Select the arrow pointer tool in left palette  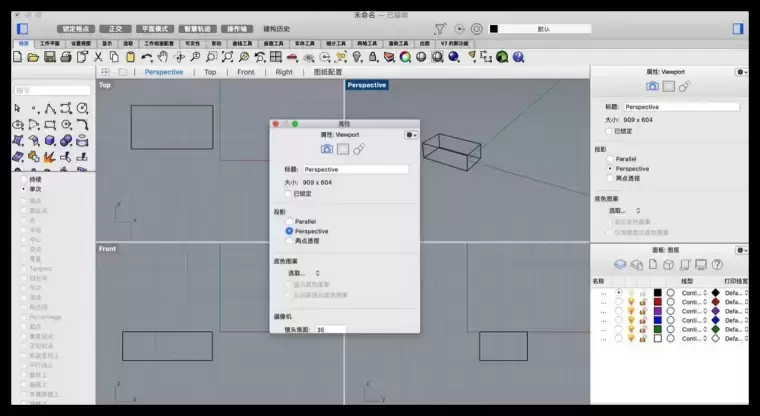pos(17,108)
